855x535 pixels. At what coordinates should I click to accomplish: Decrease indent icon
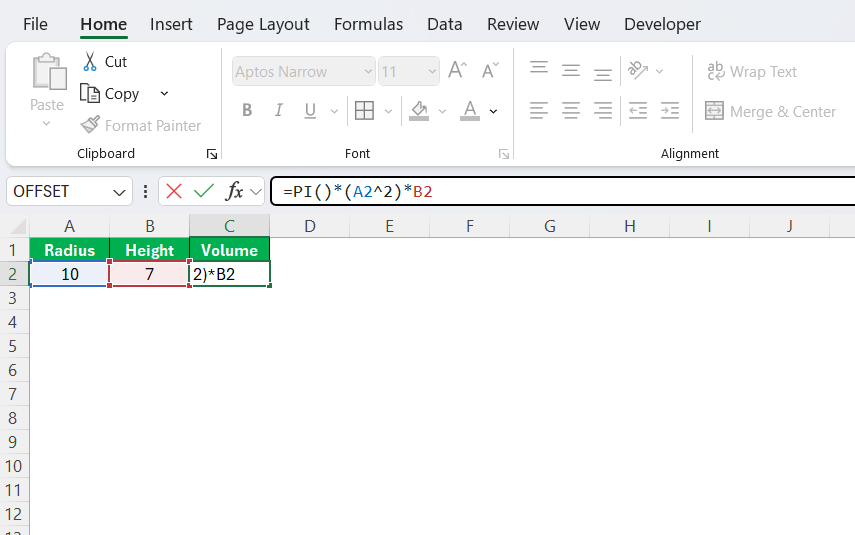[637, 111]
